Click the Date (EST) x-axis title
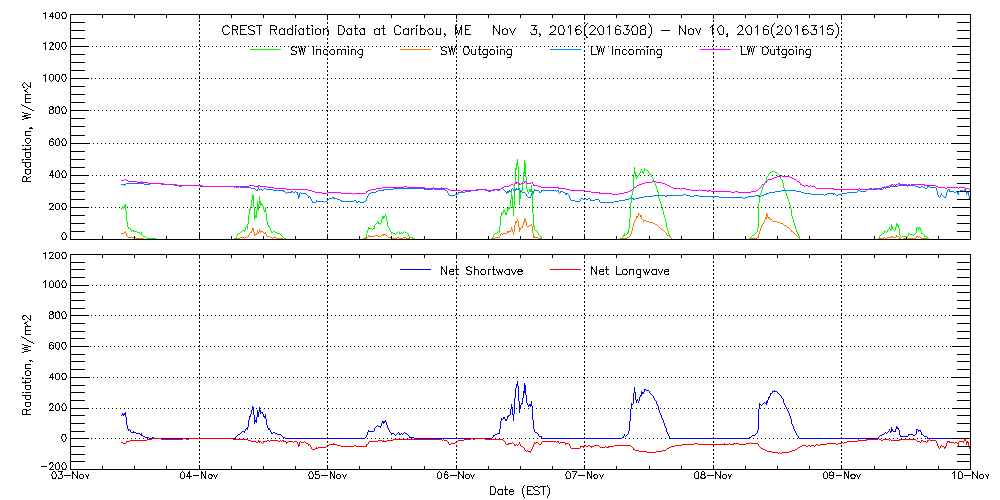 click(x=520, y=491)
